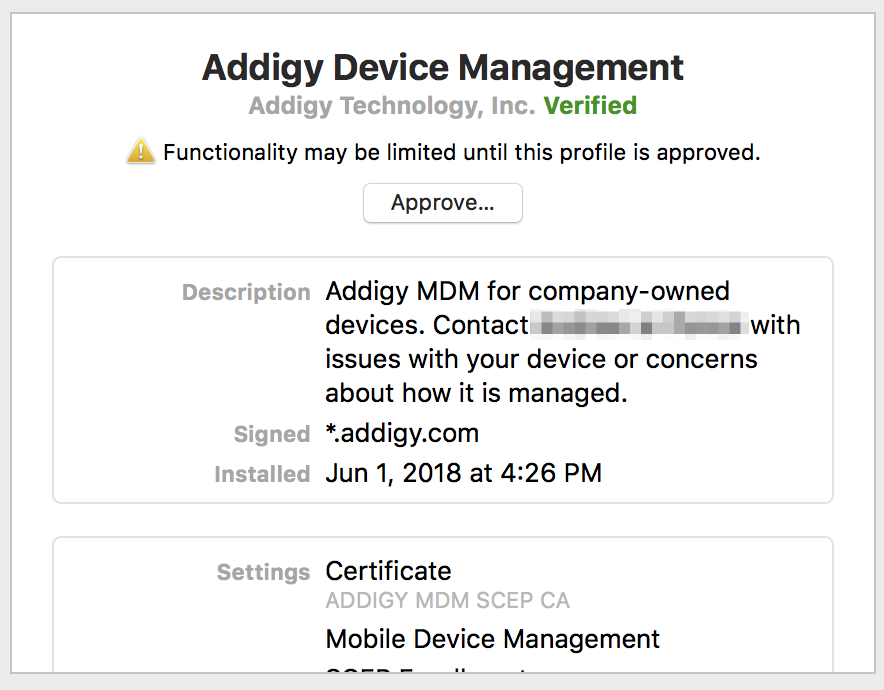Click the Signed label
The height and width of the screenshot is (690, 884).
pos(272,434)
